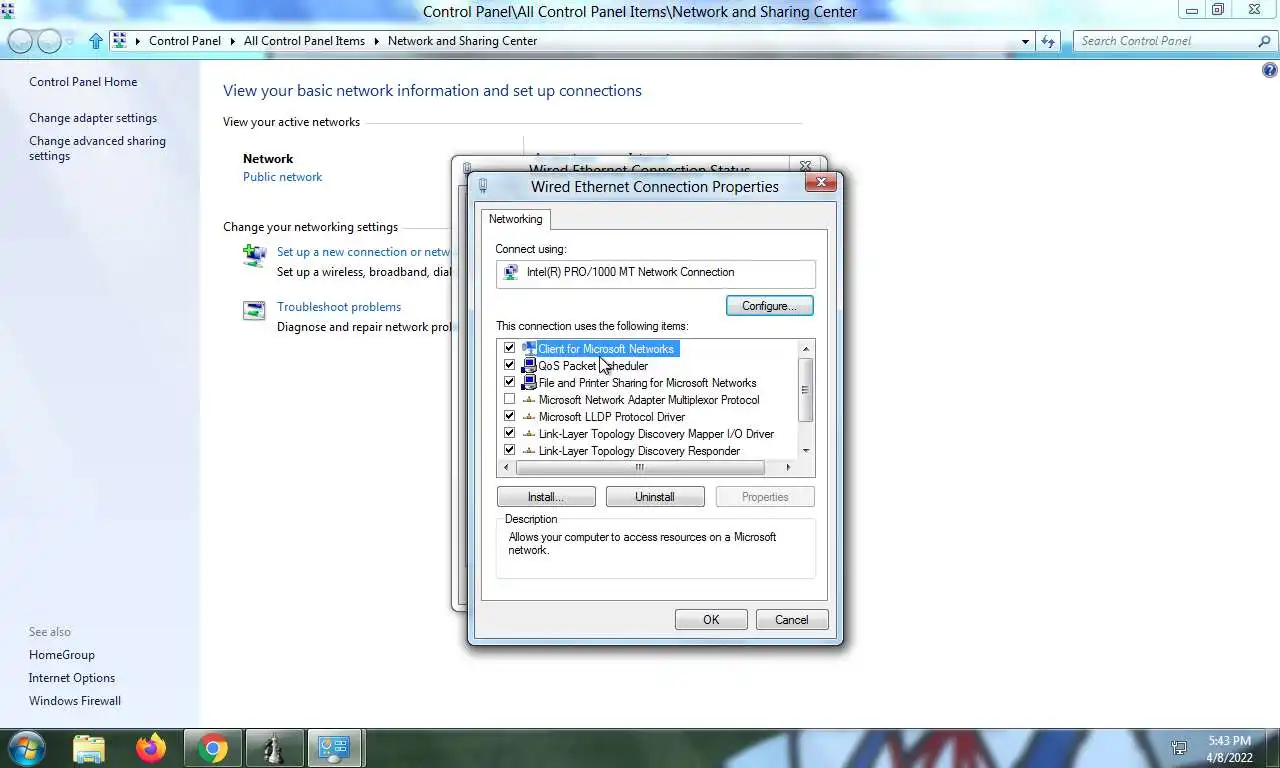Click the Back navigation arrow
The height and width of the screenshot is (768, 1280).
[20, 41]
